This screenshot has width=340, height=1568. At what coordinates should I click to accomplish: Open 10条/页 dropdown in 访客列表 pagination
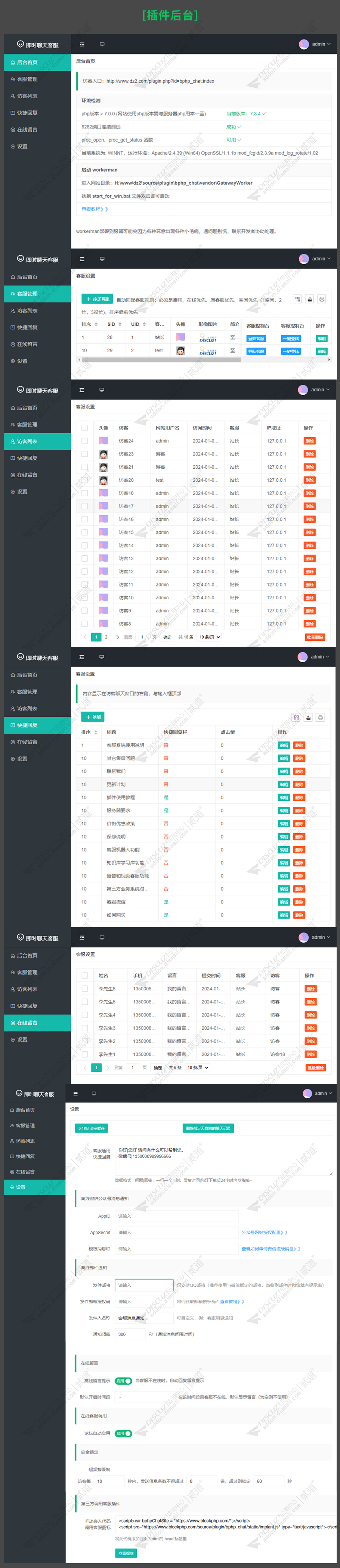(210, 637)
